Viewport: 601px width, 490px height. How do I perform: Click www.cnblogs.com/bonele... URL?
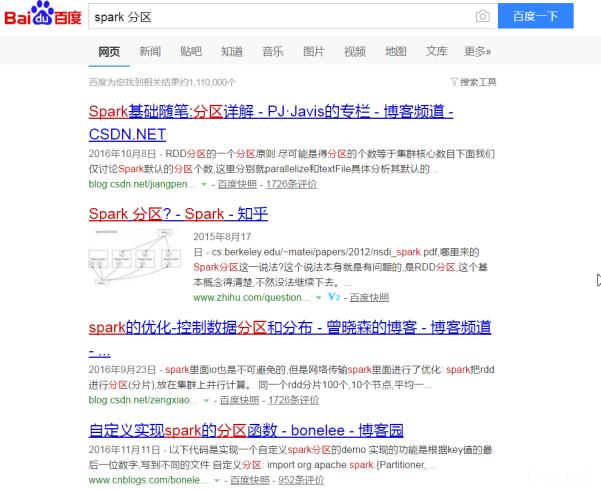148,480
